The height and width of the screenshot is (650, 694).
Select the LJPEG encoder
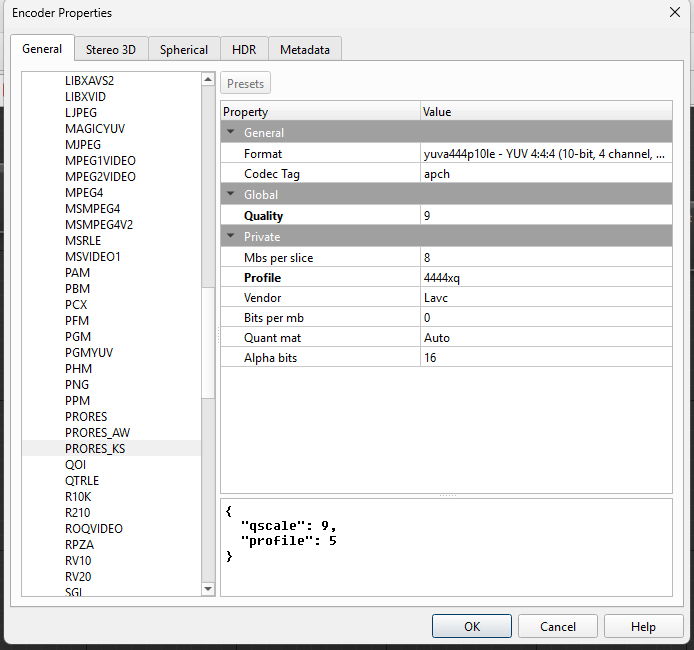[x=81, y=112]
